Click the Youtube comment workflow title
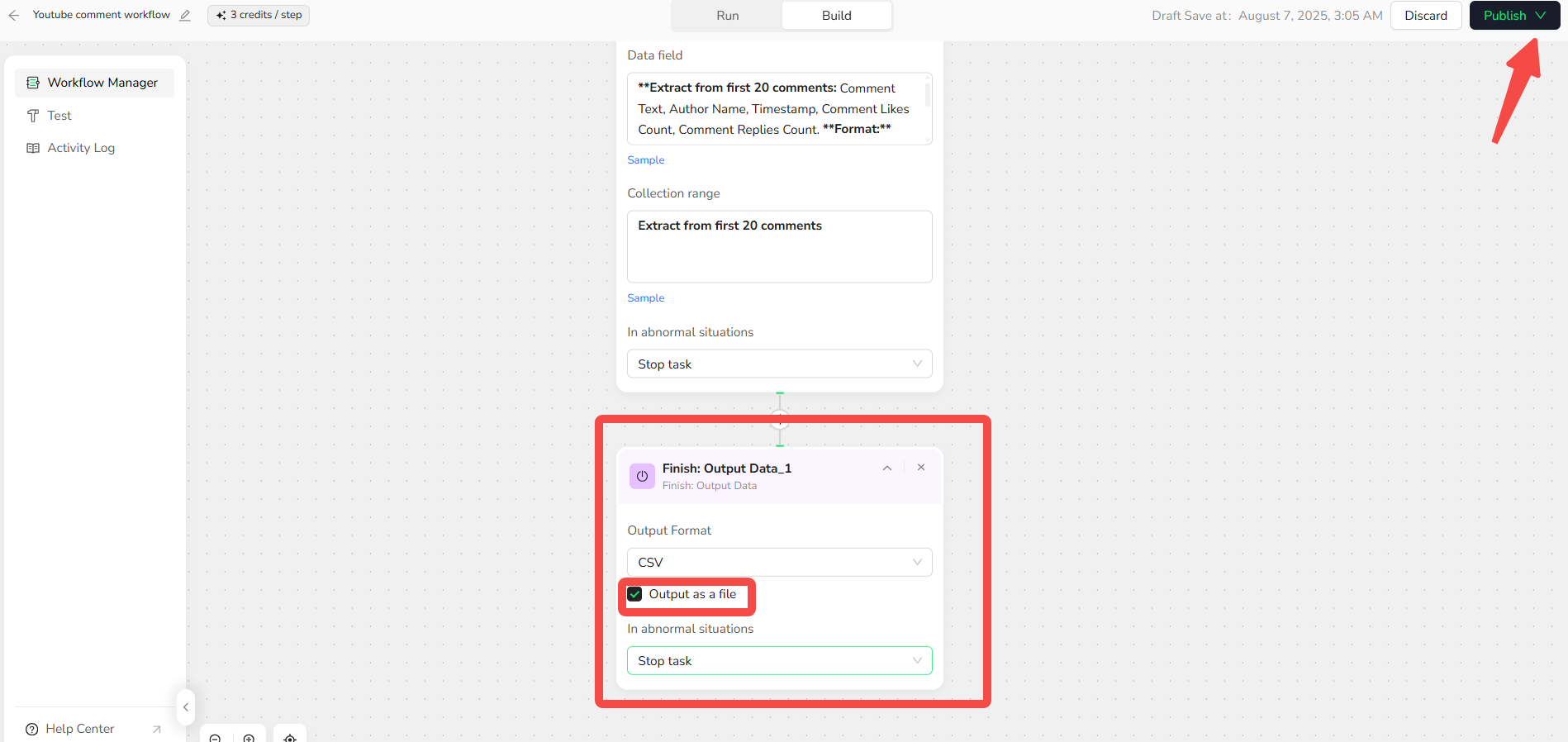The height and width of the screenshot is (742, 1568). click(x=102, y=15)
